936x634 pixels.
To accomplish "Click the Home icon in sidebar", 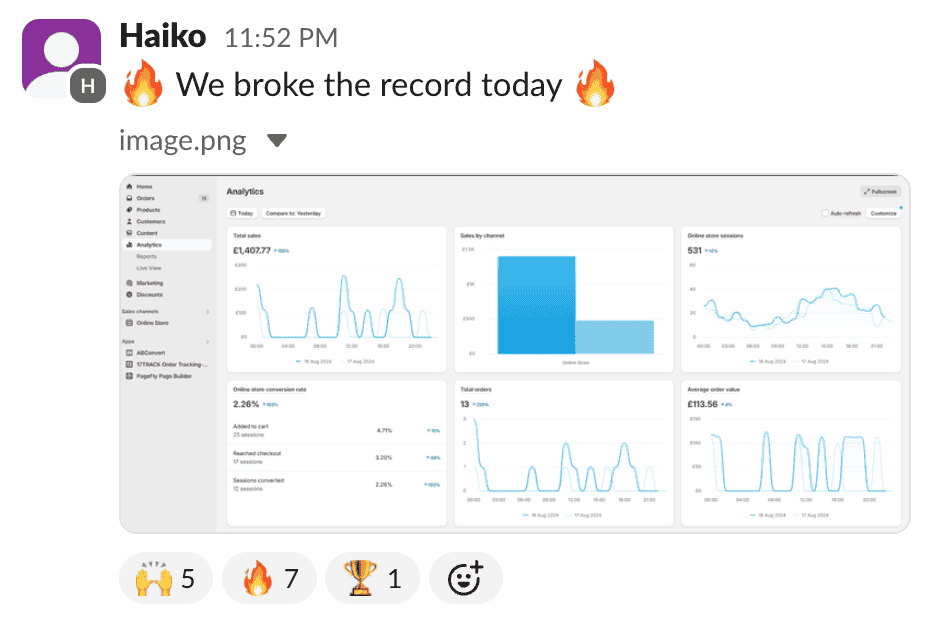I will click(x=130, y=187).
